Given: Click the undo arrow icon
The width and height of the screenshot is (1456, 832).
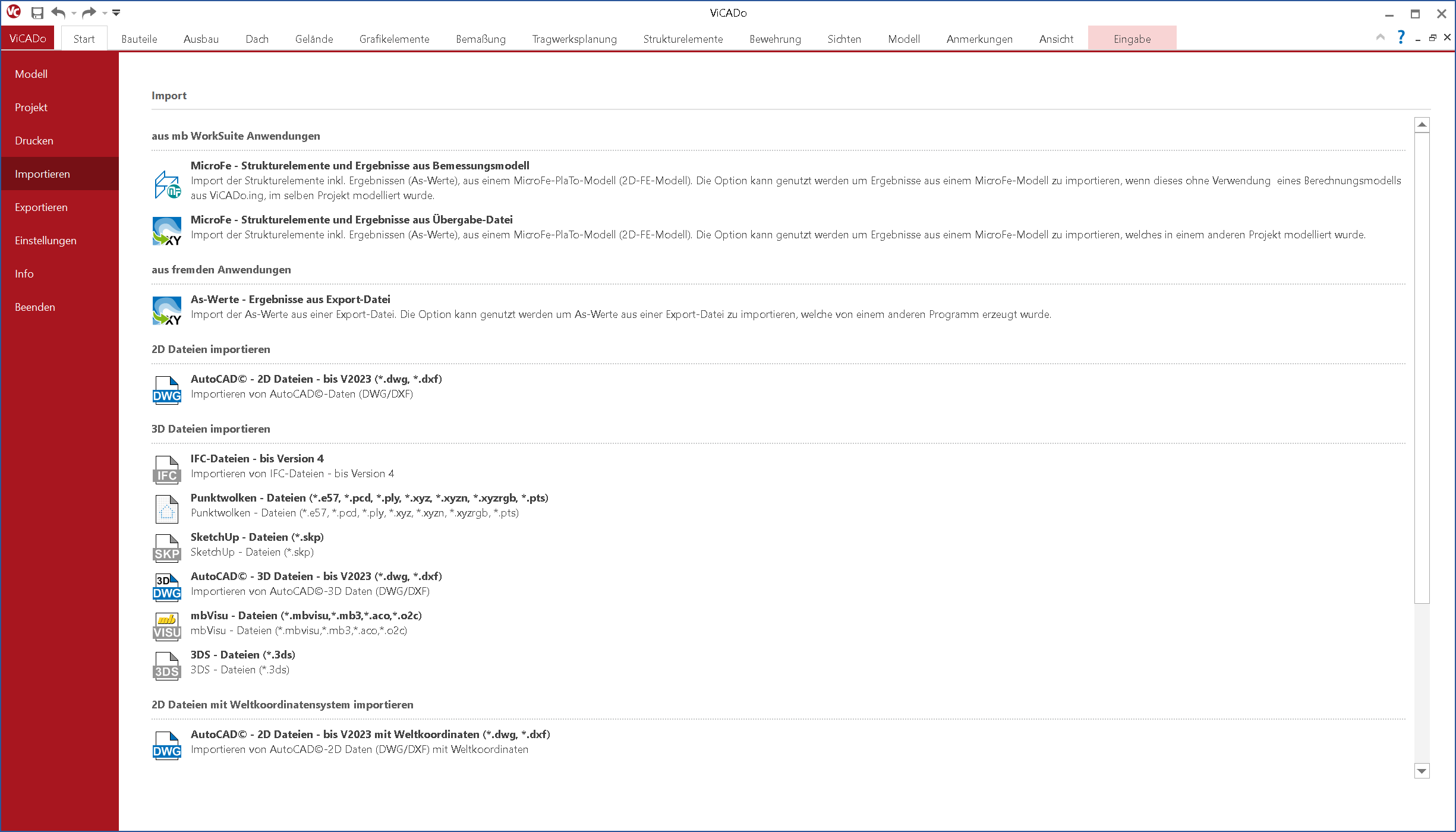Looking at the screenshot, I should point(58,12).
